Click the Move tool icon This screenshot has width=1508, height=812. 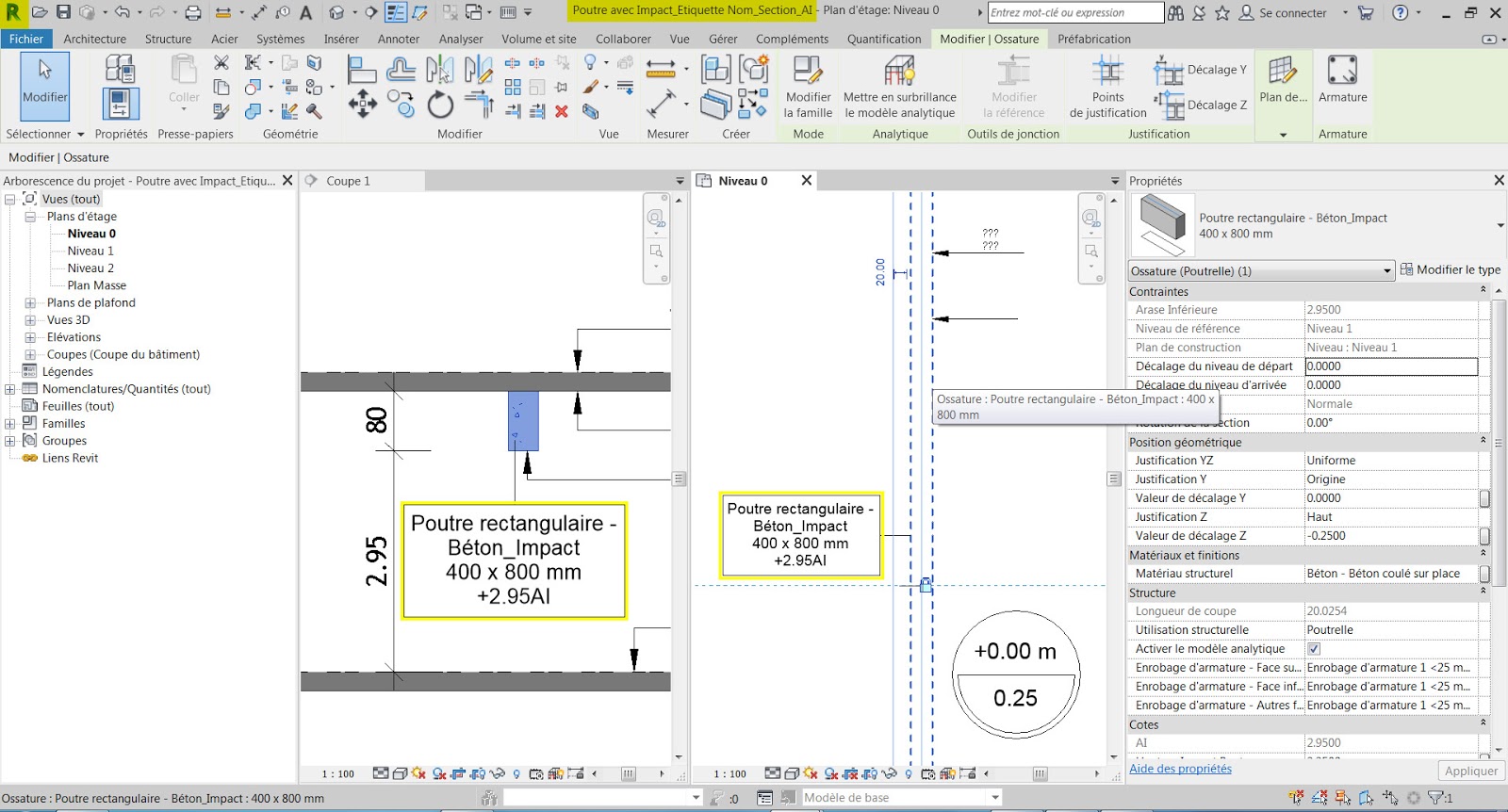363,105
